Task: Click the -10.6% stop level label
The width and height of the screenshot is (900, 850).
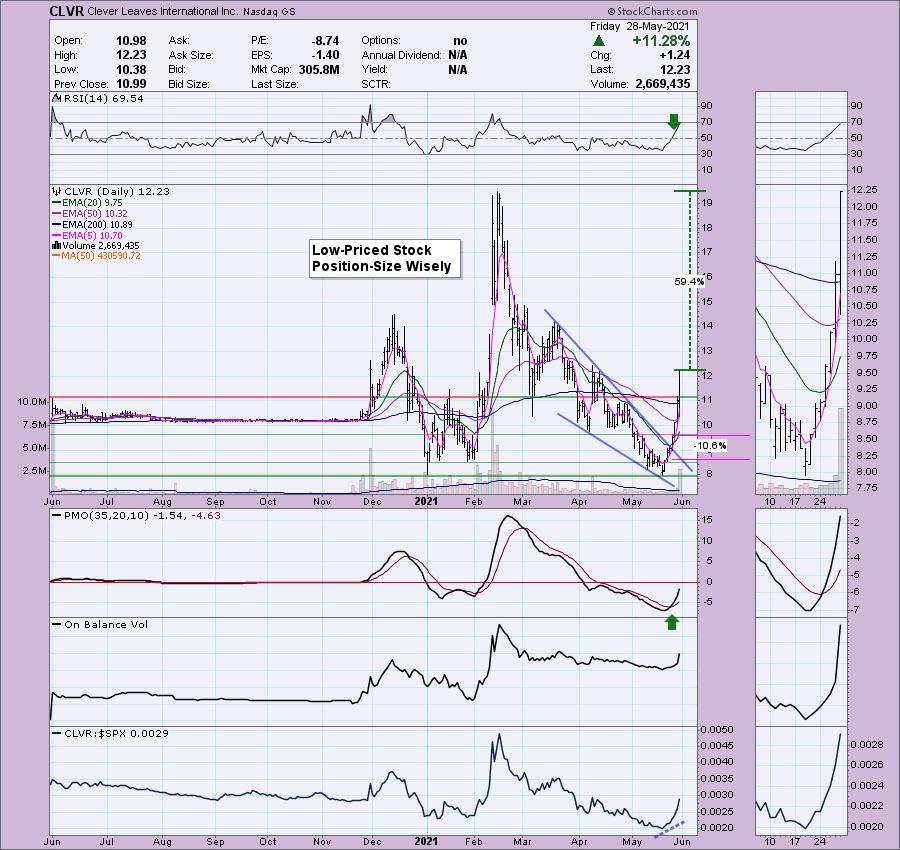Action: click(710, 445)
